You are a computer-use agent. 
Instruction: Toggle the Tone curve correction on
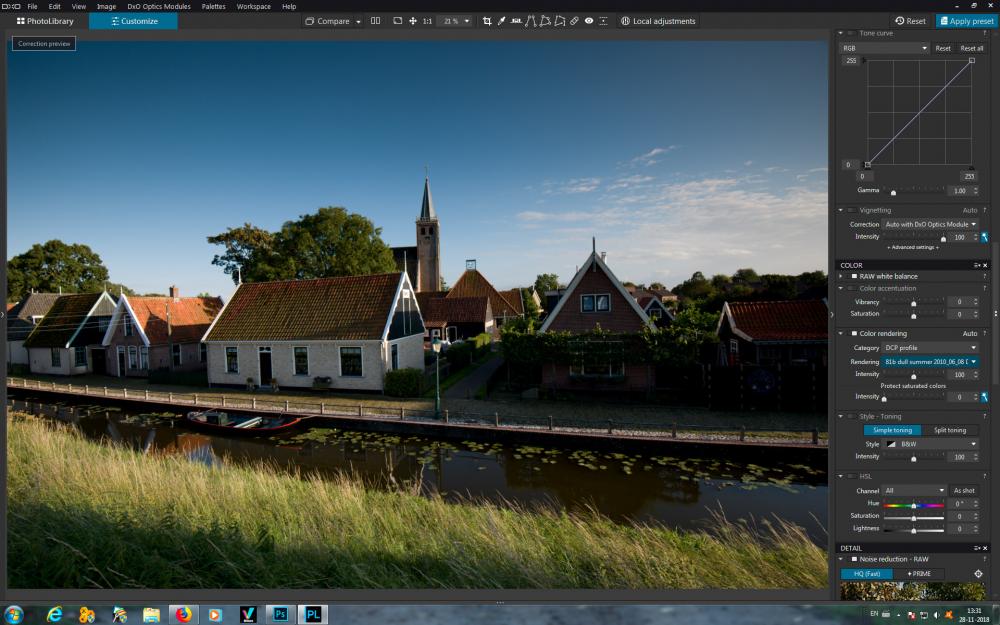(x=851, y=33)
